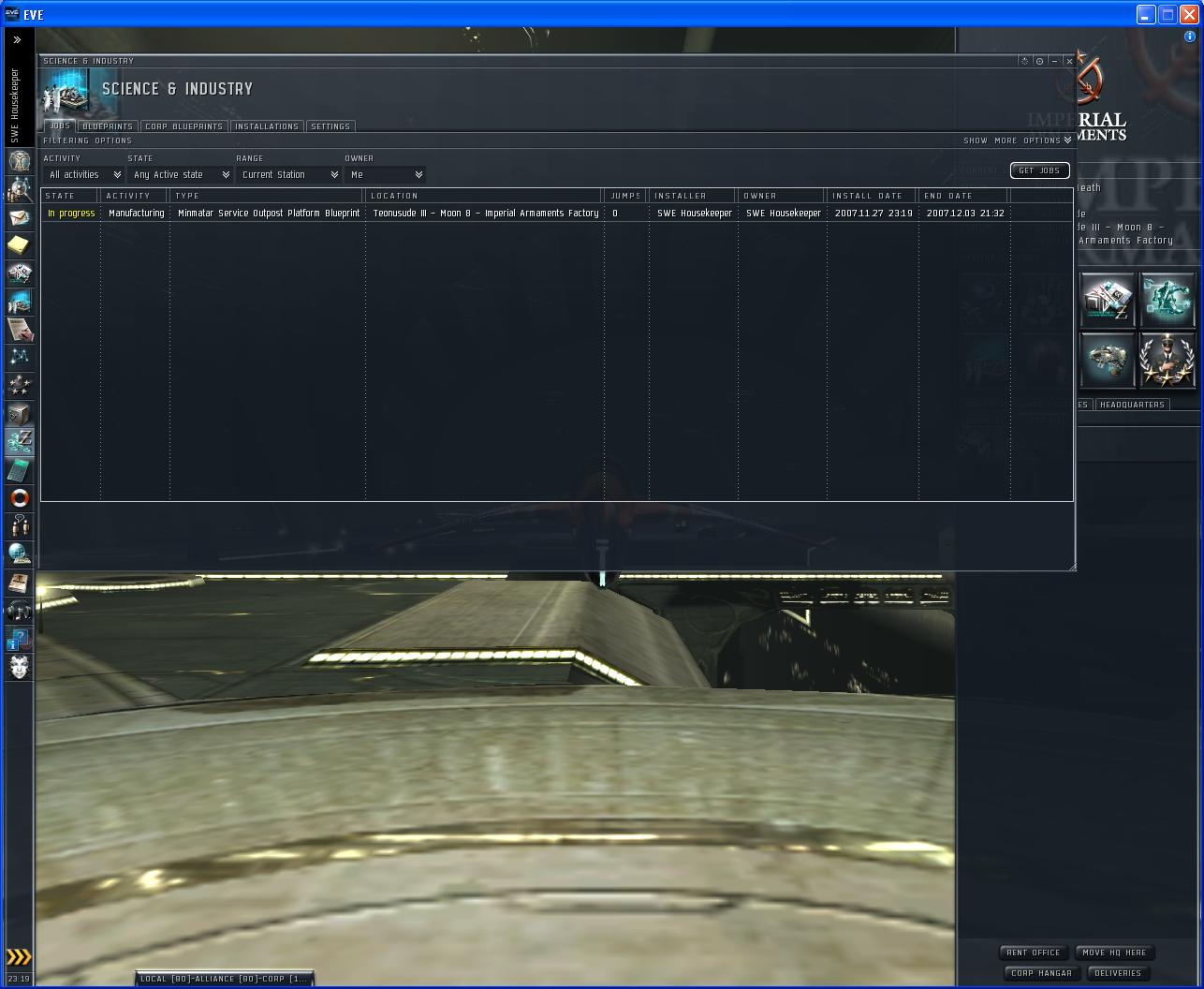Image resolution: width=1204 pixels, height=989 pixels.
Task: Open the Range dropdown showing Current Station
Action: click(288, 175)
